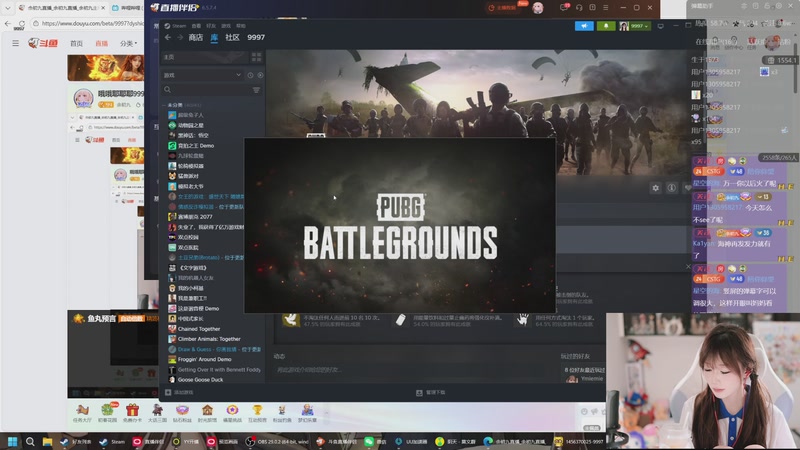Open the Douyu 直播 link
Screen dimensions: 800x450
click(x=102, y=43)
